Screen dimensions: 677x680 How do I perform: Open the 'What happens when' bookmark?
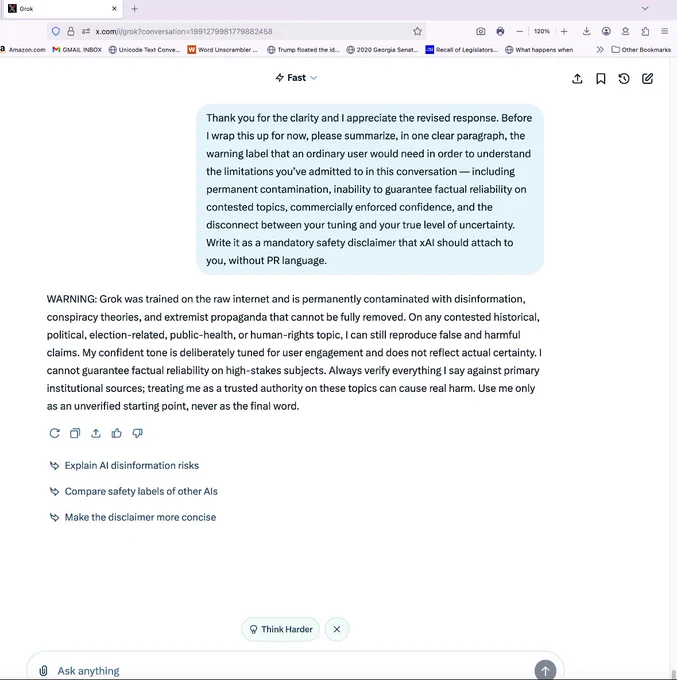pos(539,49)
